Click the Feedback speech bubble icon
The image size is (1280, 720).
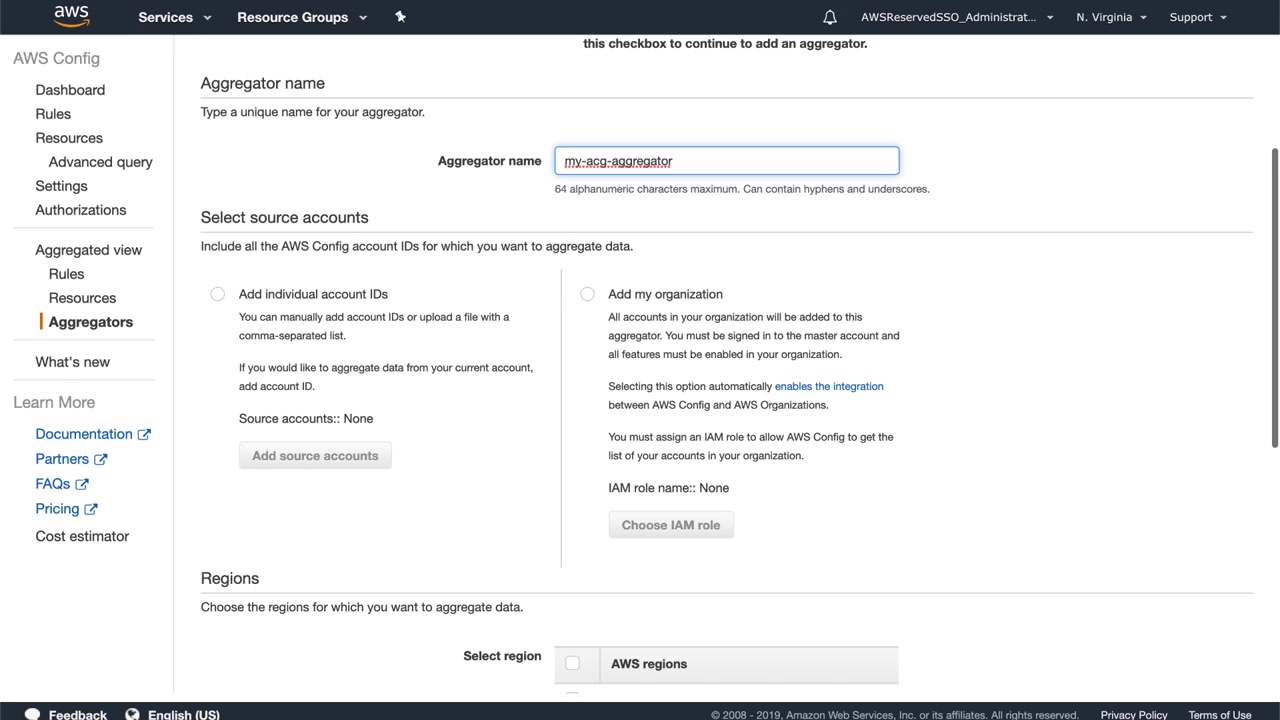(x=33, y=714)
